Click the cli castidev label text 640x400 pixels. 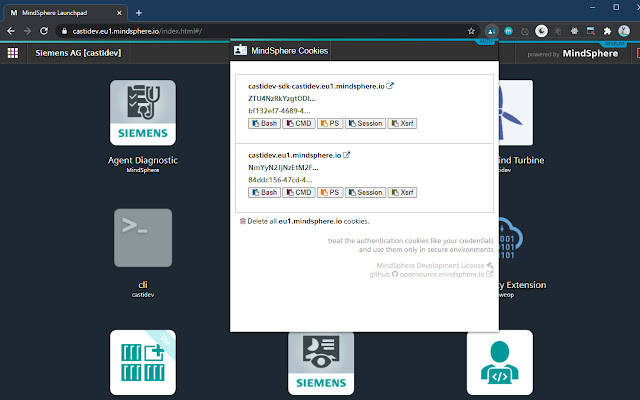tap(143, 289)
